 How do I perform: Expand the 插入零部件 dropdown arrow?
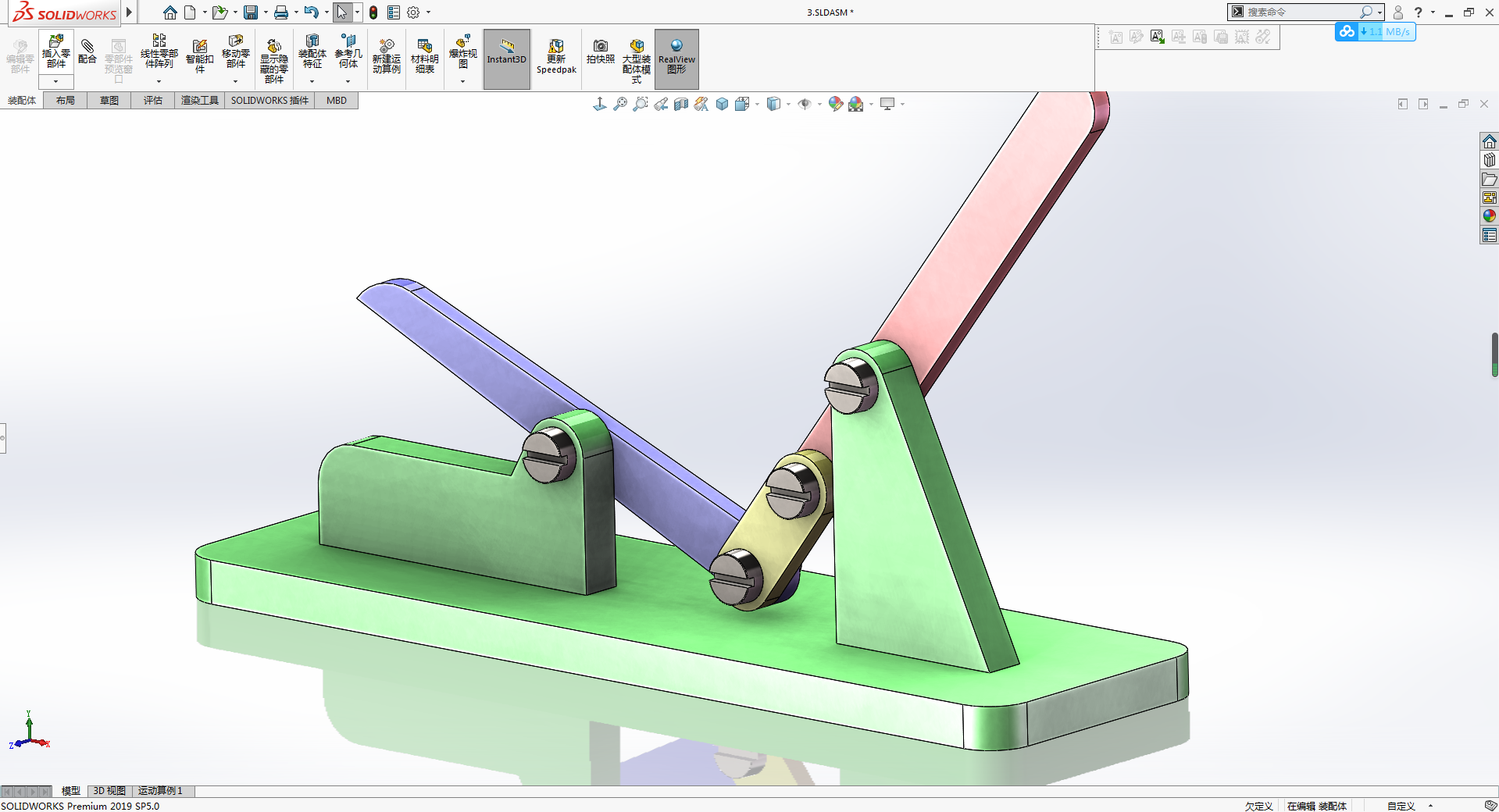pyautogui.click(x=56, y=81)
